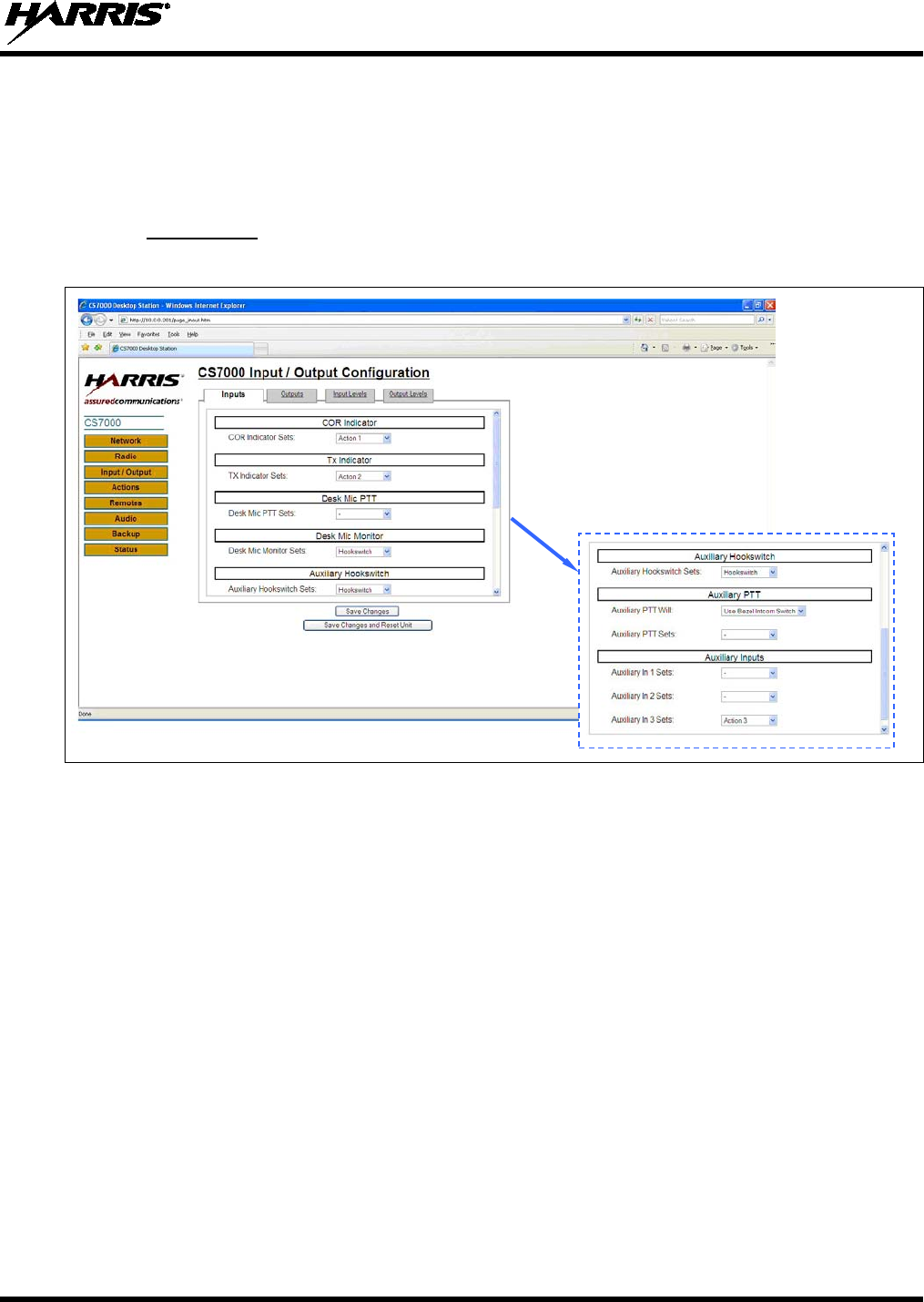Open the Tools toolbar dropdown with gear icon

pyautogui.click(x=744, y=348)
